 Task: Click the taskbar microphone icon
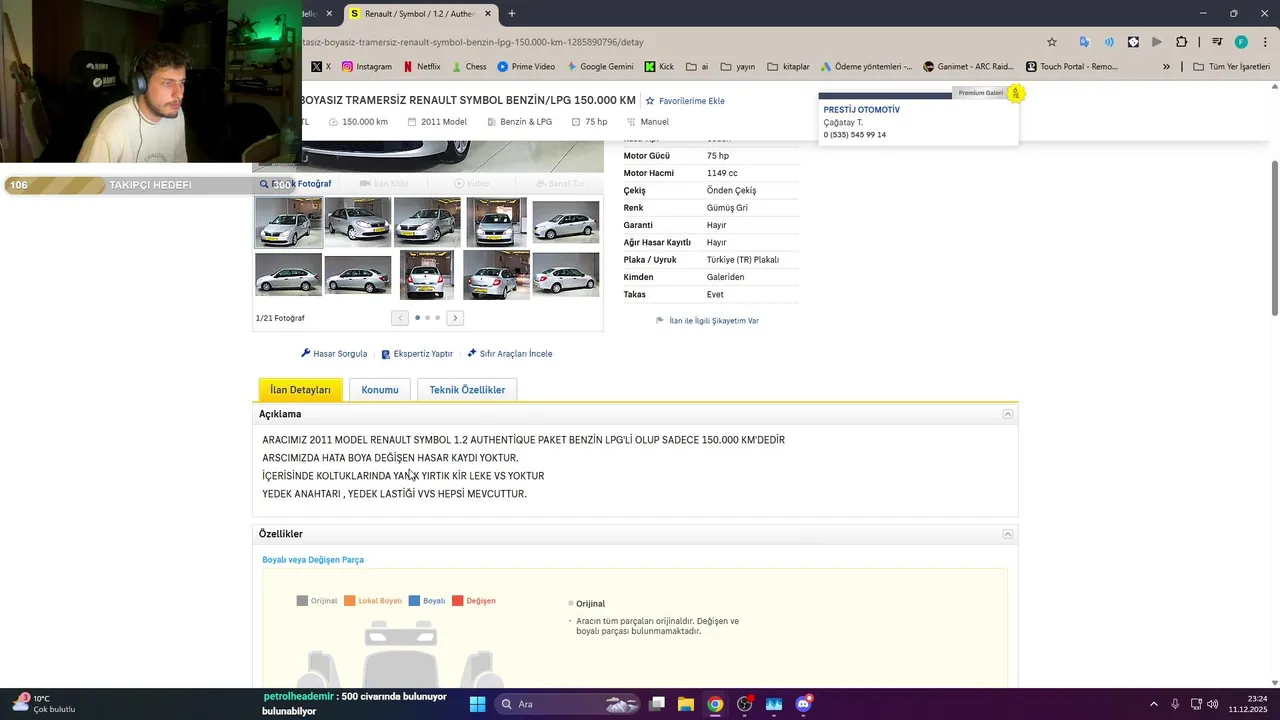pos(1175,704)
